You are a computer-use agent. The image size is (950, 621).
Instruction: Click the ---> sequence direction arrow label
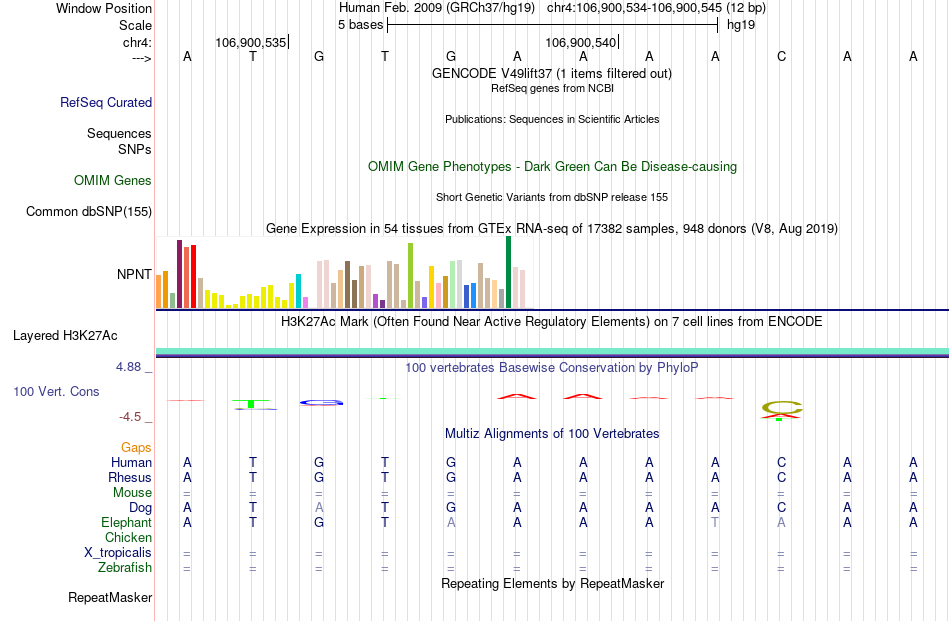[x=142, y=58]
